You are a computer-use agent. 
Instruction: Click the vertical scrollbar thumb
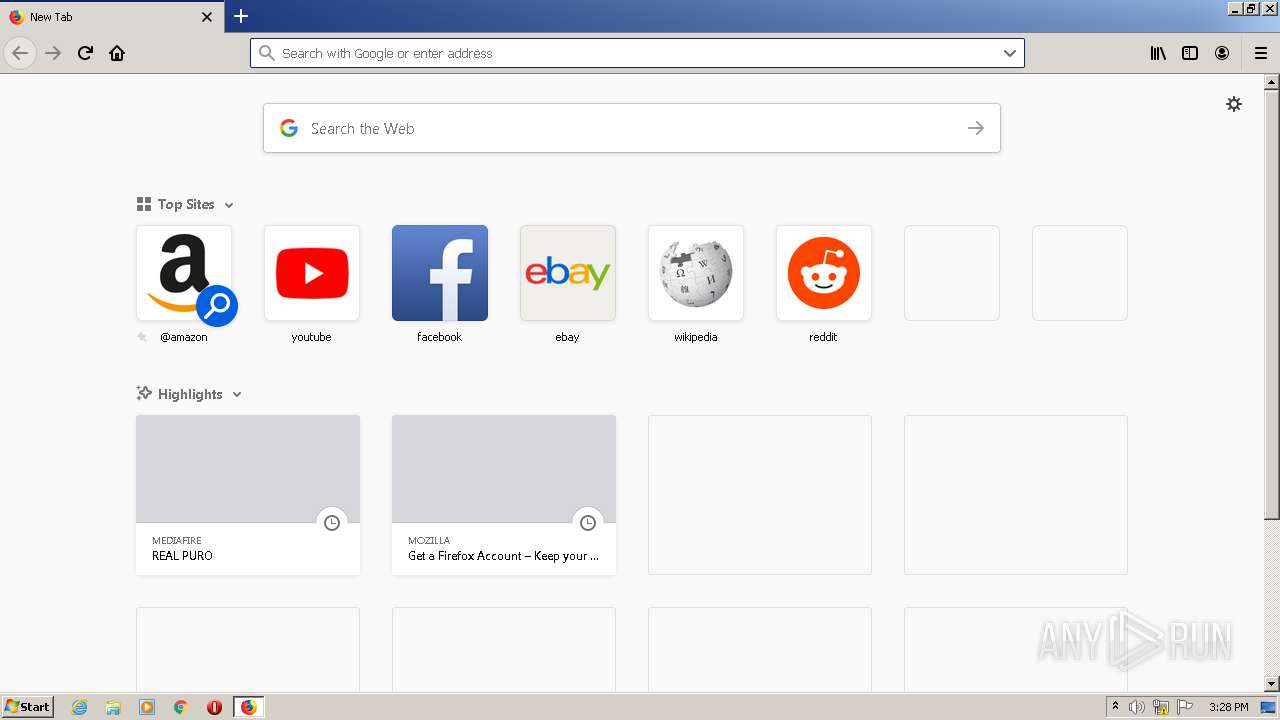(1271, 305)
